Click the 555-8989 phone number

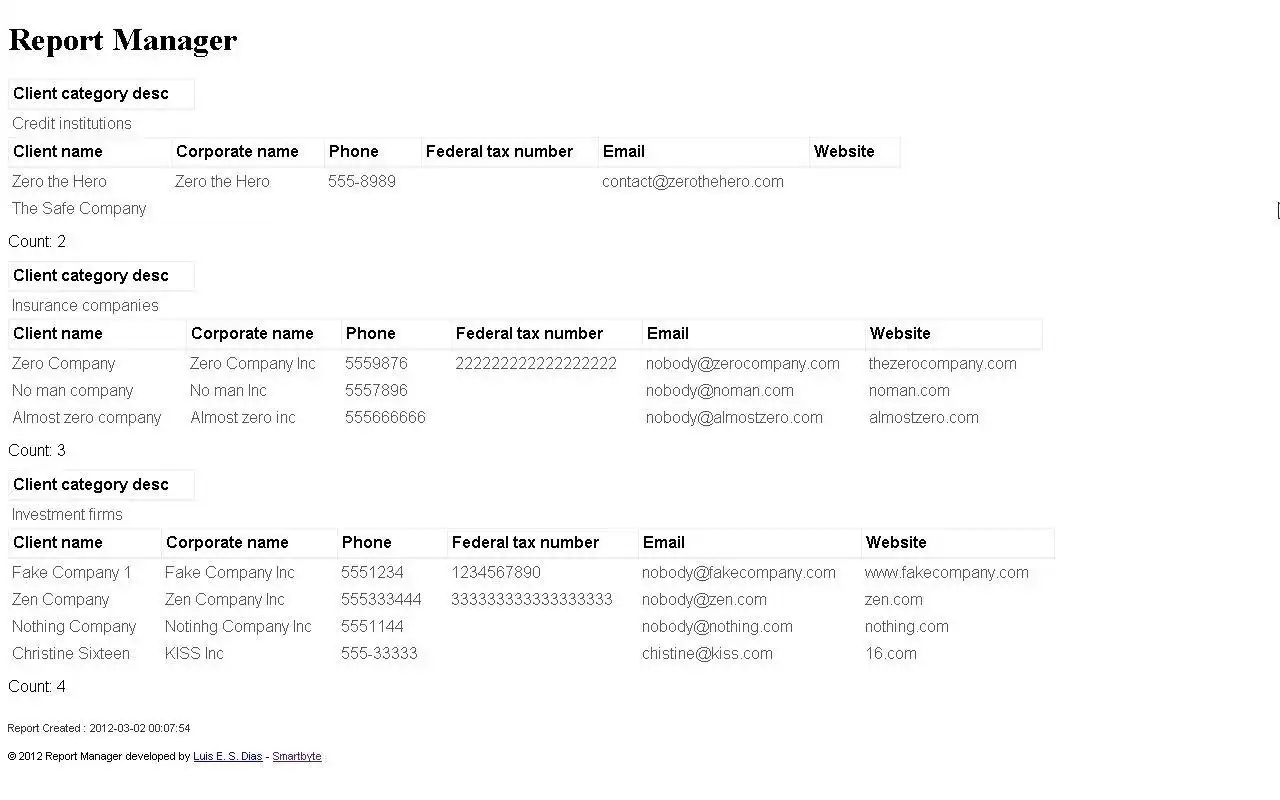tap(361, 182)
